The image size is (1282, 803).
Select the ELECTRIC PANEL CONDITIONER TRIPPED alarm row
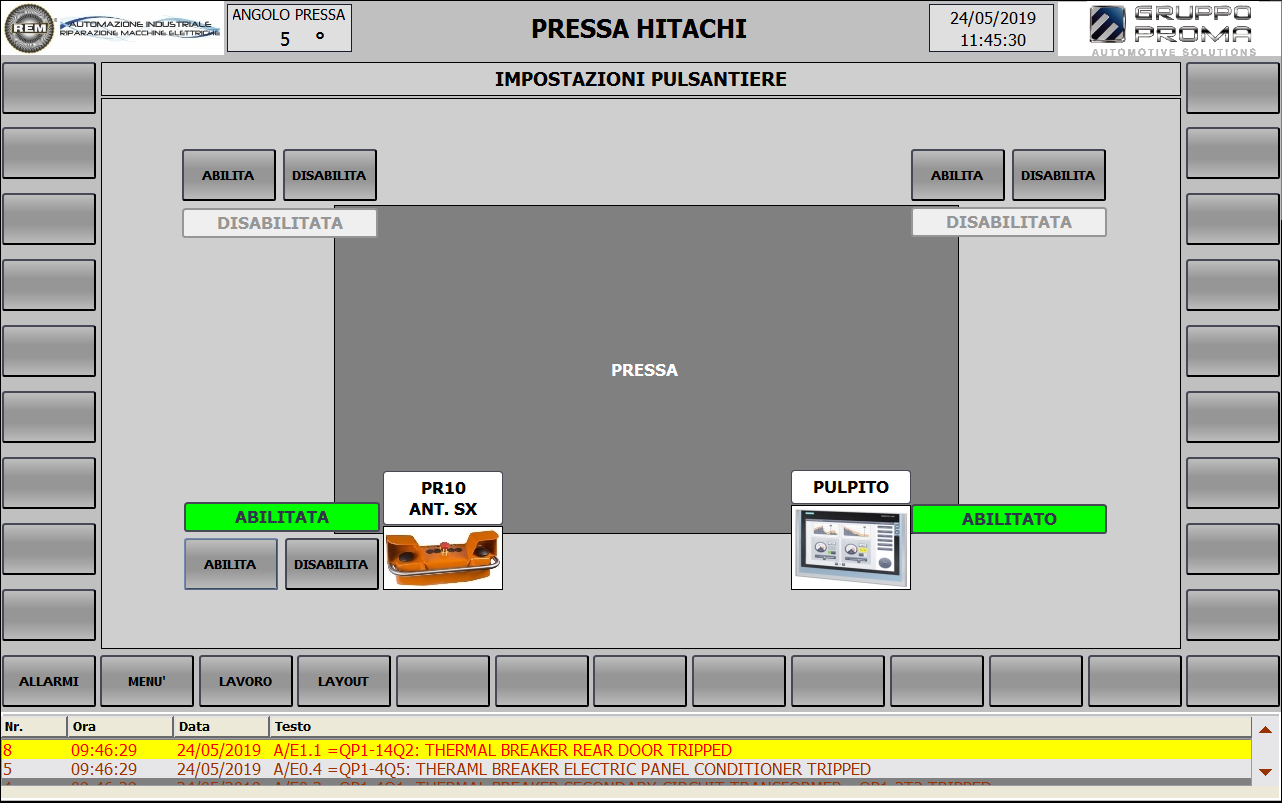[x=627, y=770]
